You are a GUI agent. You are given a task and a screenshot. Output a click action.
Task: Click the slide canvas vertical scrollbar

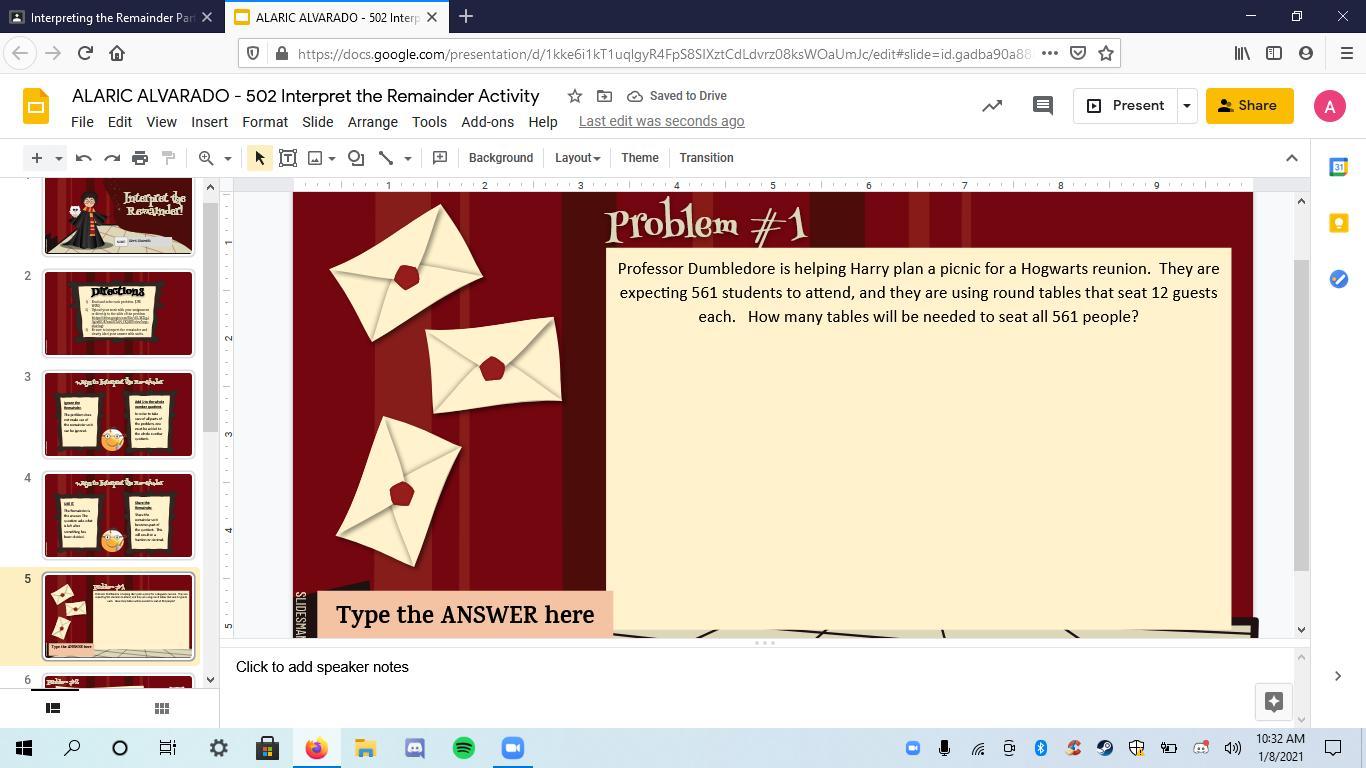[1301, 415]
